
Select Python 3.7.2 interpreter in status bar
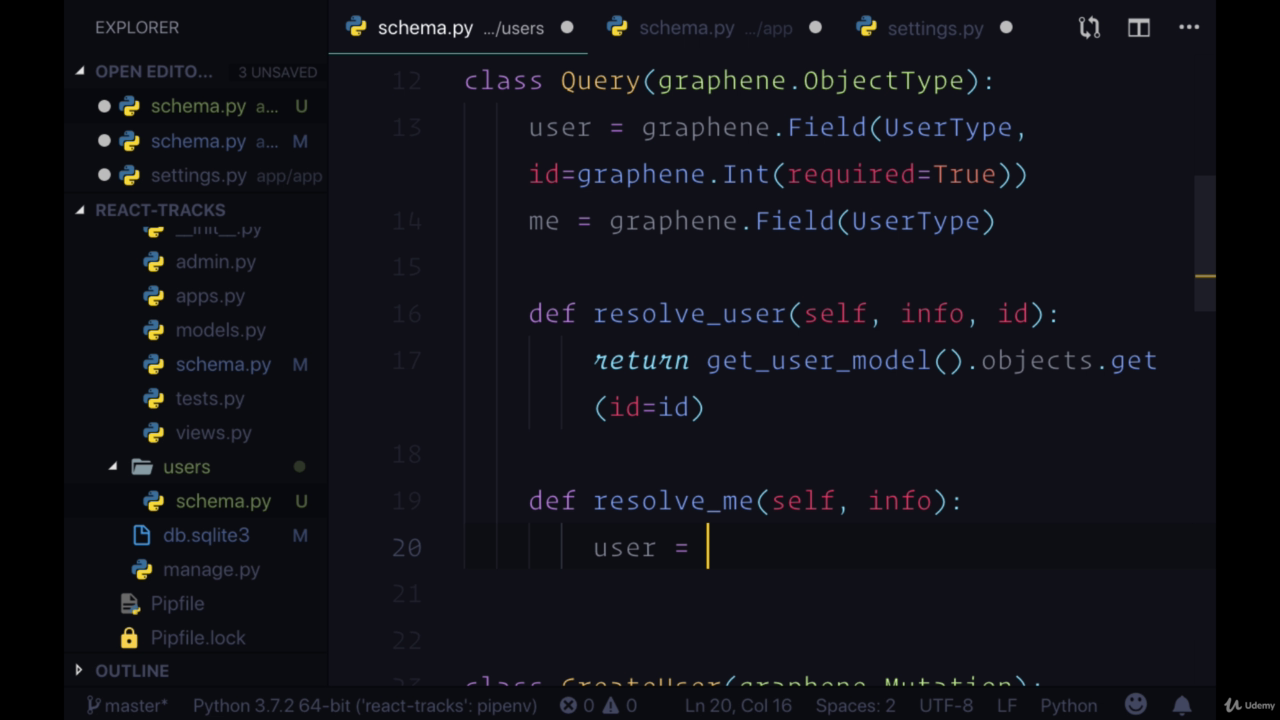point(365,706)
